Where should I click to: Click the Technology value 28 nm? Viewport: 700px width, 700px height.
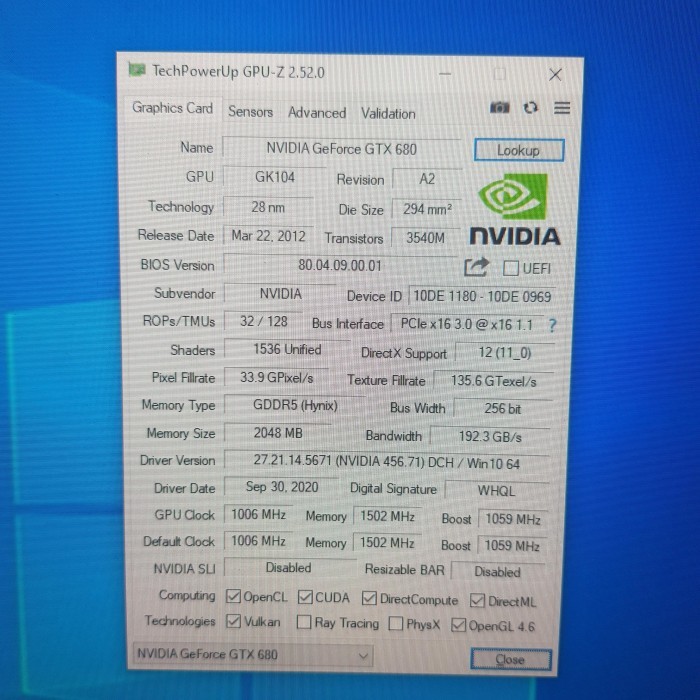268,207
